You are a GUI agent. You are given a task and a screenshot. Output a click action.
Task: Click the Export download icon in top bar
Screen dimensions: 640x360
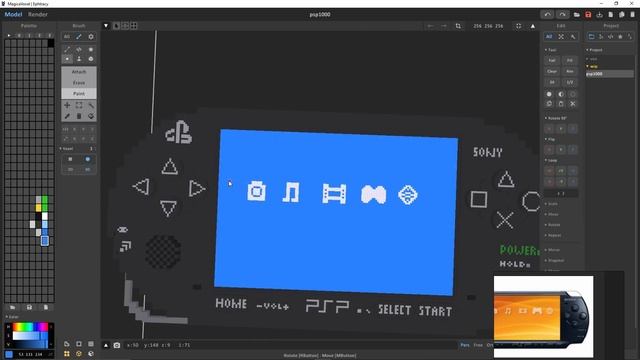click(x=599, y=15)
